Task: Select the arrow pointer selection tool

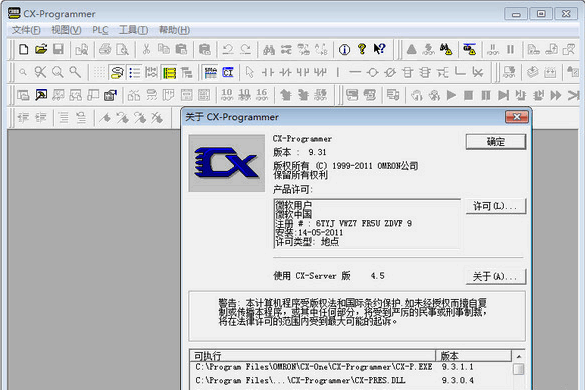Action: pyautogui.click(x=249, y=72)
